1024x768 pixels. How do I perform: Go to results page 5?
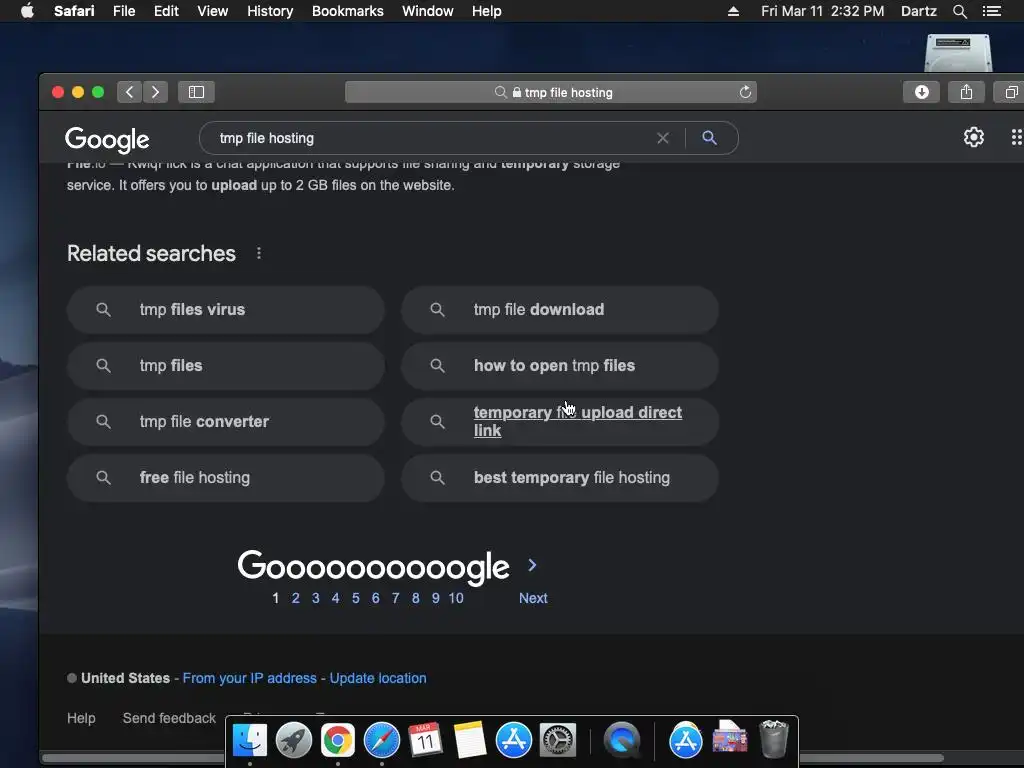click(355, 598)
